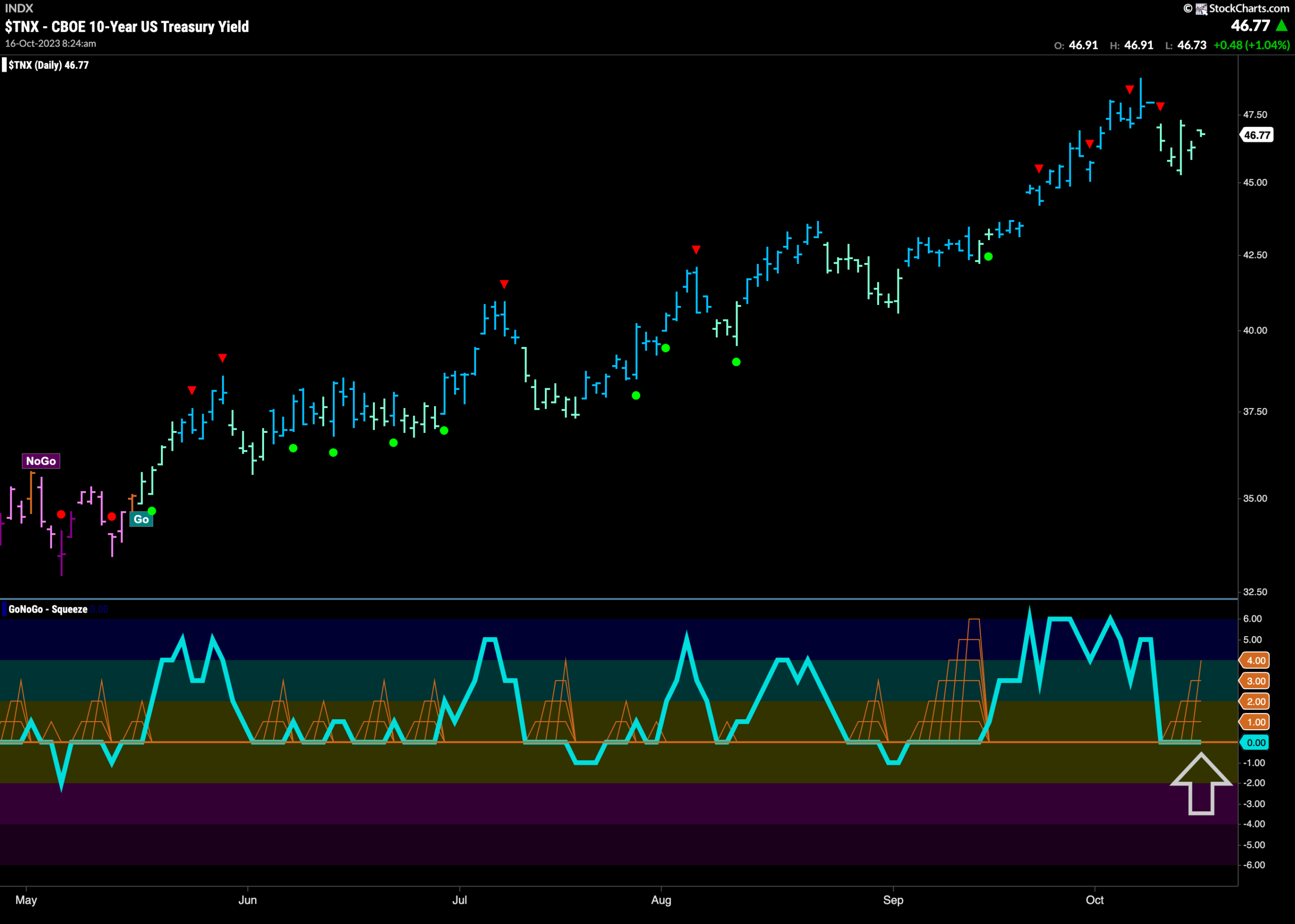Click the GoNoGo - Squeeze panel label

click(x=48, y=609)
